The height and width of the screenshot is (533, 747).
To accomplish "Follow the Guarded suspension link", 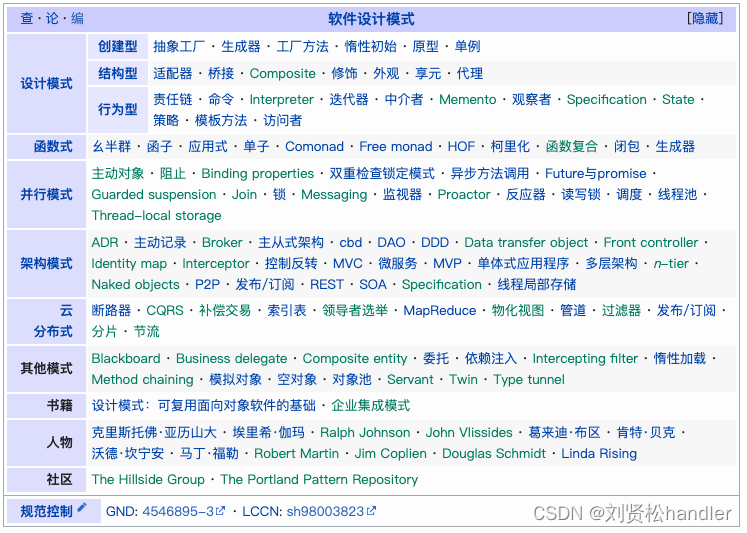I will (154, 195).
